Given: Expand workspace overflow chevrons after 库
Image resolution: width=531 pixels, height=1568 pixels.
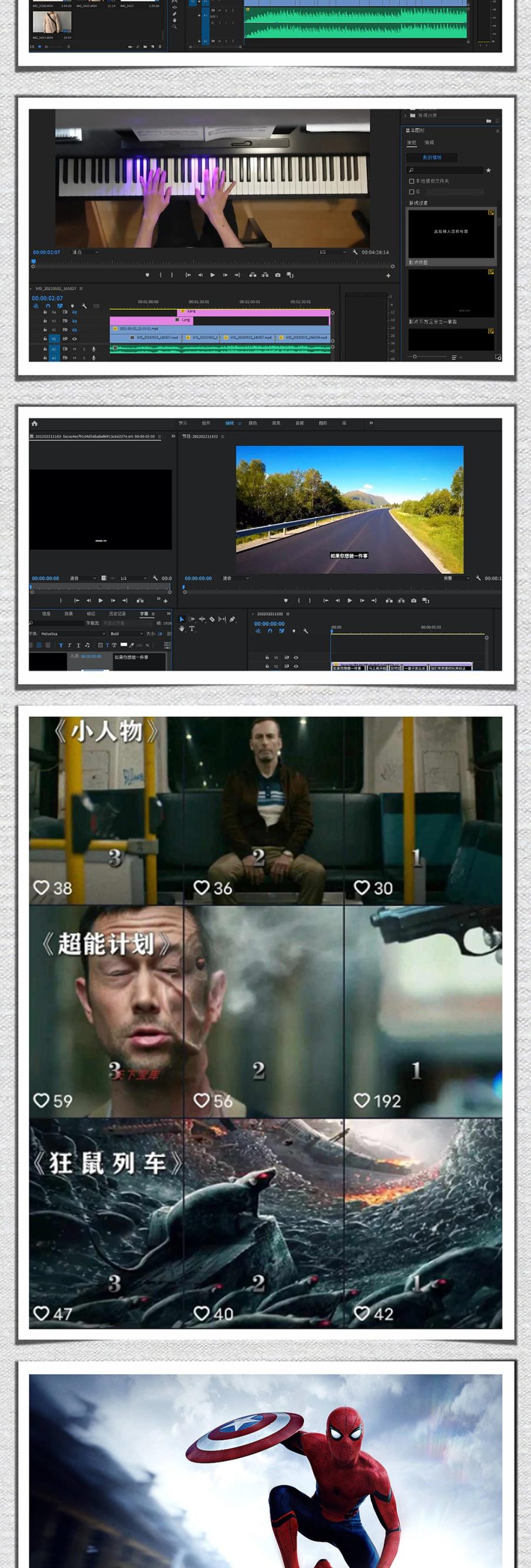Looking at the screenshot, I should click(371, 423).
